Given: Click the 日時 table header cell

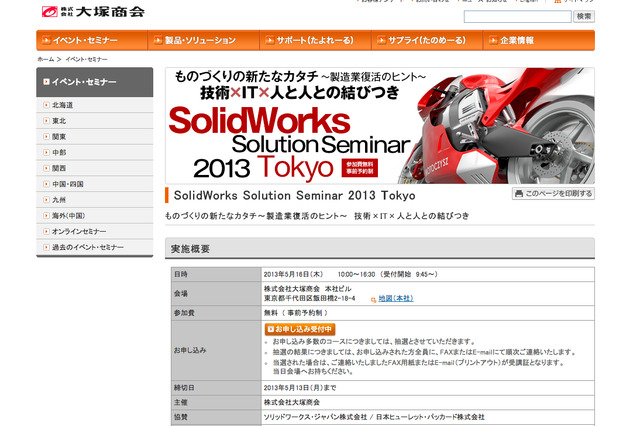Looking at the screenshot, I should point(216,274).
